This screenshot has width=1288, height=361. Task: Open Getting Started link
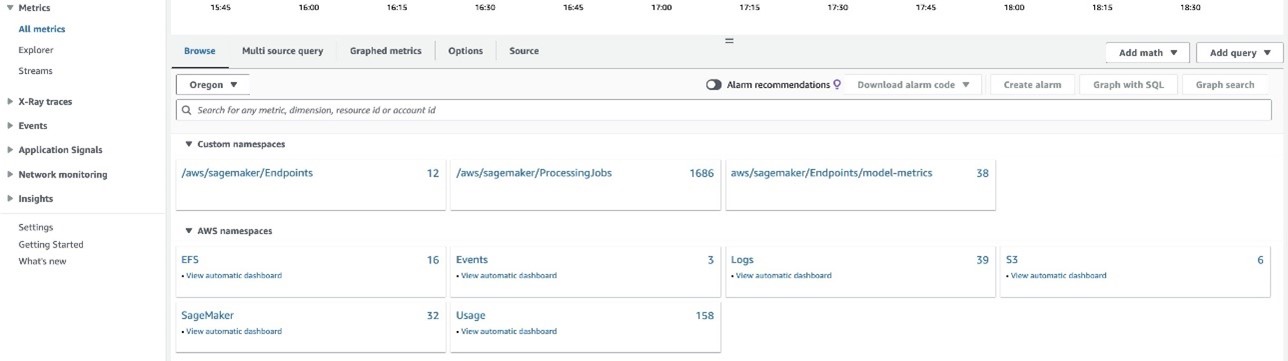51,245
